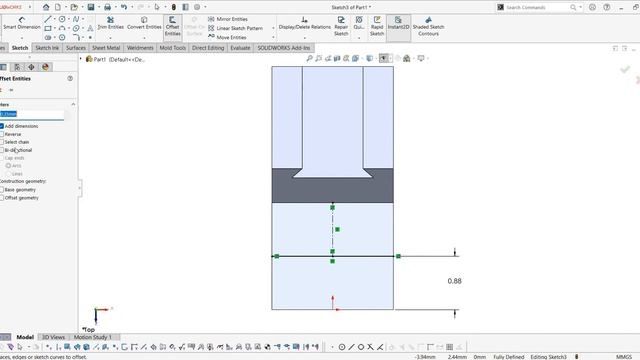Open the SOLIDWORKS Add-Ins tab

coord(284,48)
